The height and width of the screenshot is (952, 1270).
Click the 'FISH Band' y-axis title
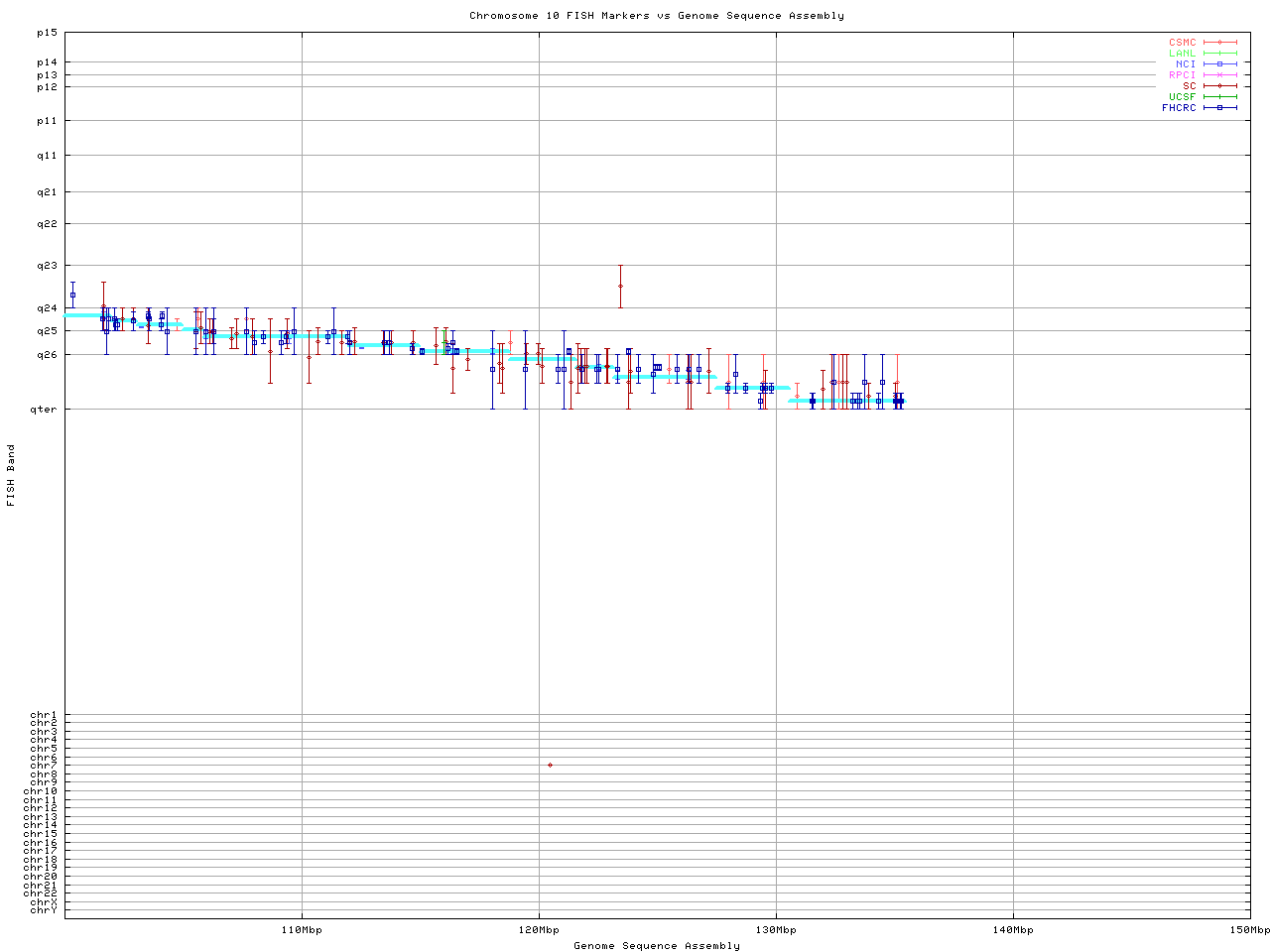(11, 475)
